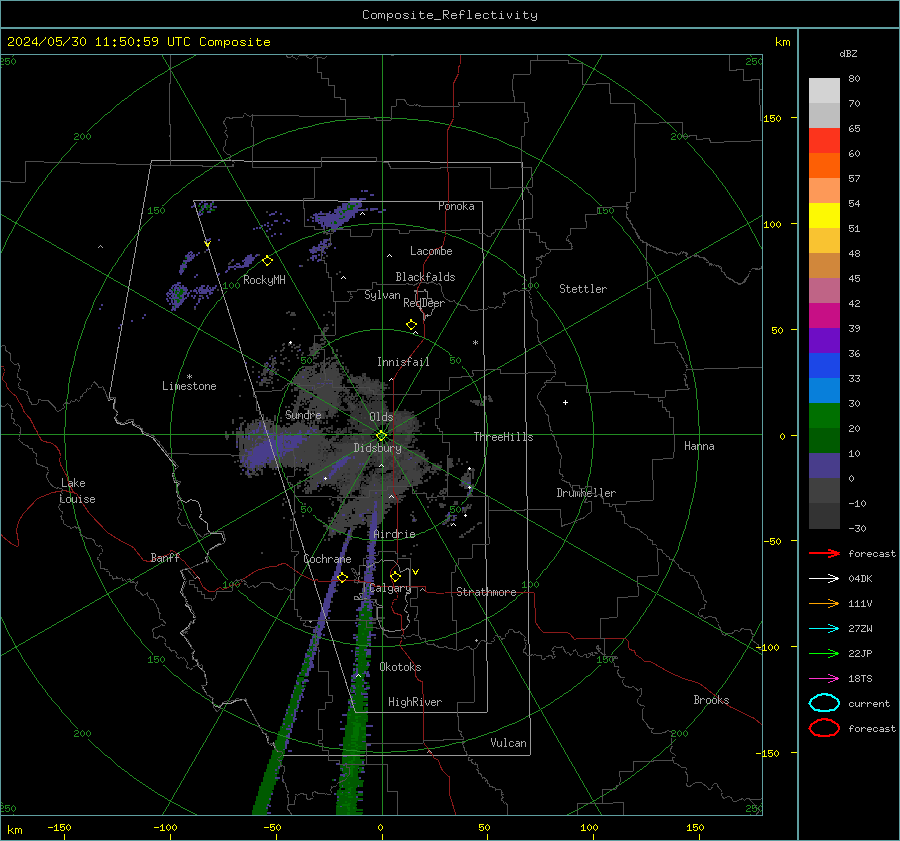Click the Banff label

pos(165,558)
